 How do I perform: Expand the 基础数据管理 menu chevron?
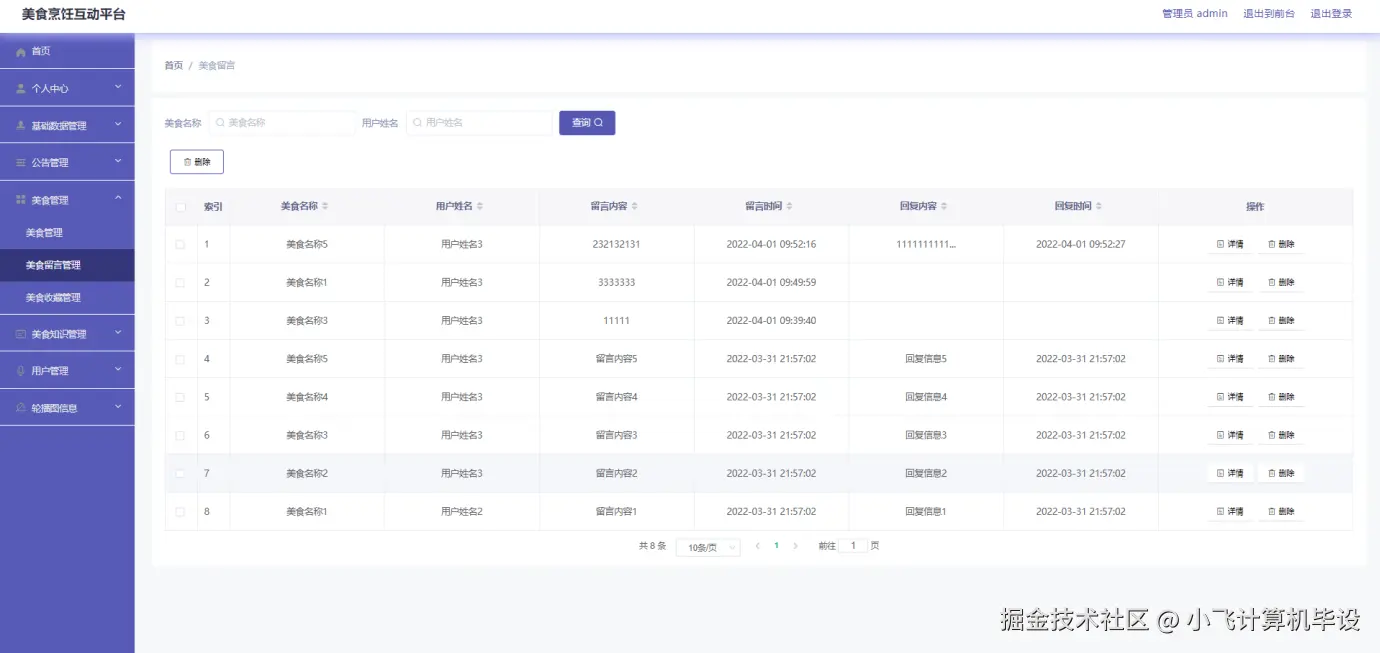tap(118, 124)
